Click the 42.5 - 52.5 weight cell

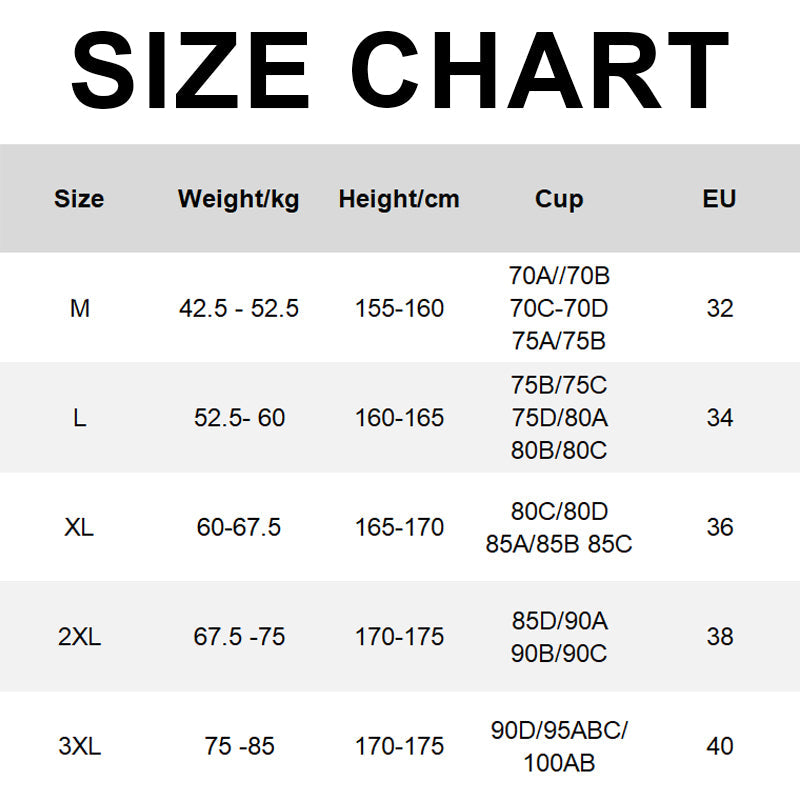tap(239, 309)
